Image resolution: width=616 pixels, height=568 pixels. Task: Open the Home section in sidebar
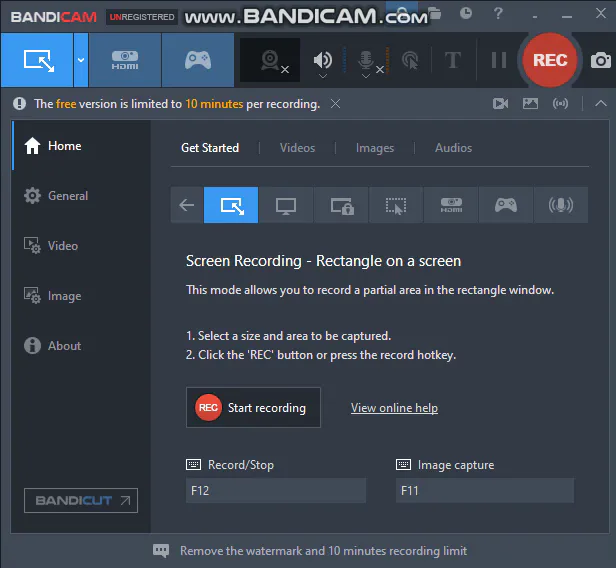[81, 146]
